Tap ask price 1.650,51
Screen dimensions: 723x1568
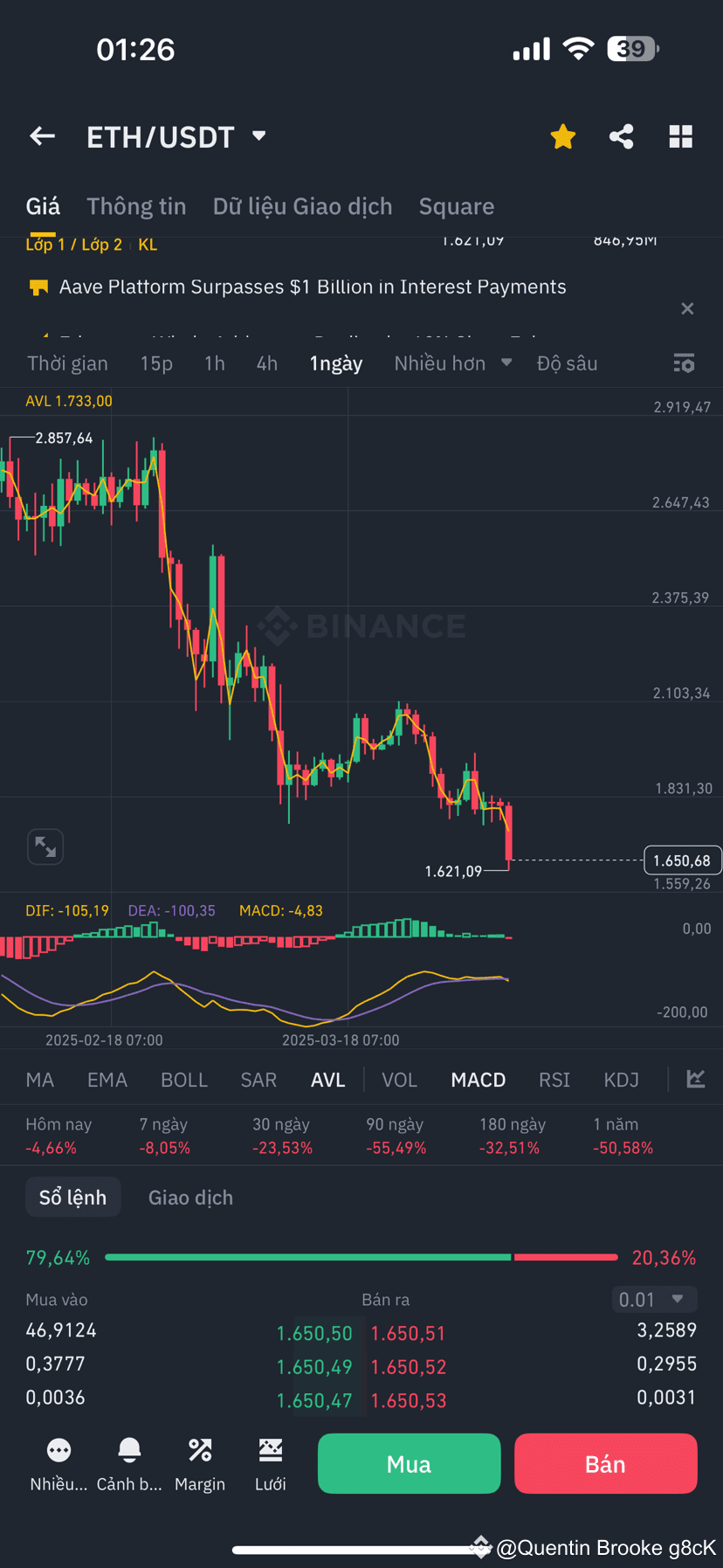click(409, 1334)
